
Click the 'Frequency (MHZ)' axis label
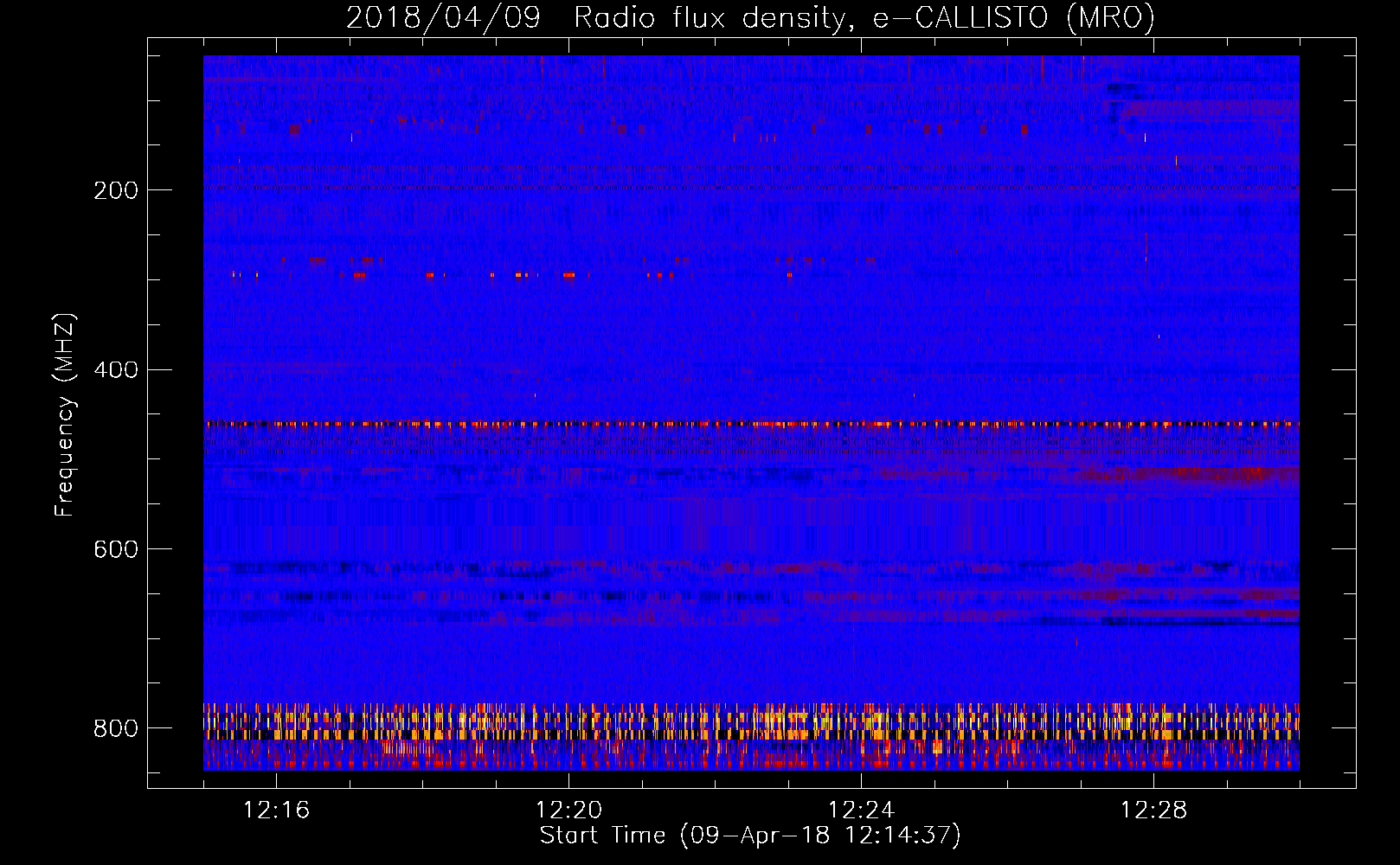click(65, 414)
